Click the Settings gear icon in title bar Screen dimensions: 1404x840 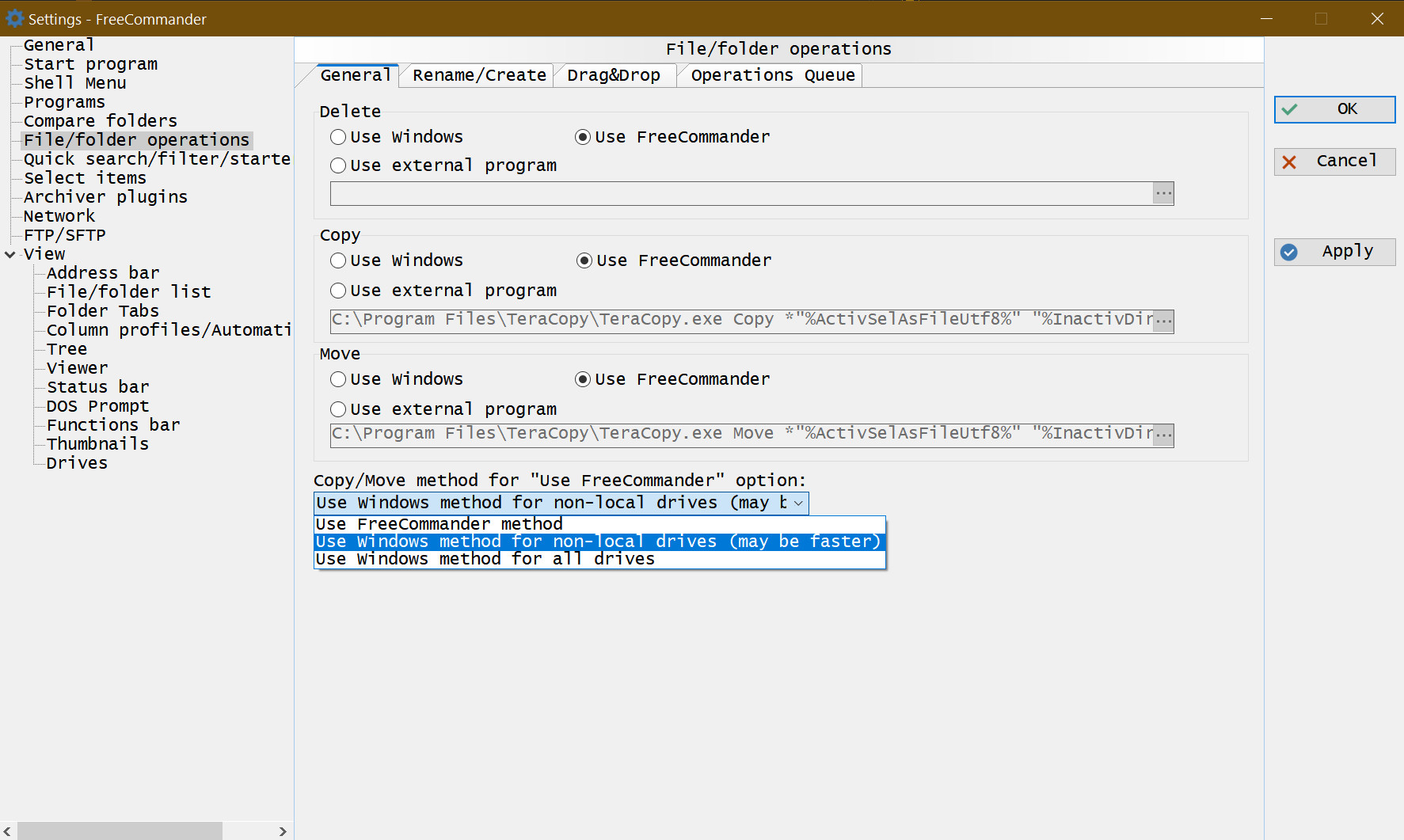point(14,18)
